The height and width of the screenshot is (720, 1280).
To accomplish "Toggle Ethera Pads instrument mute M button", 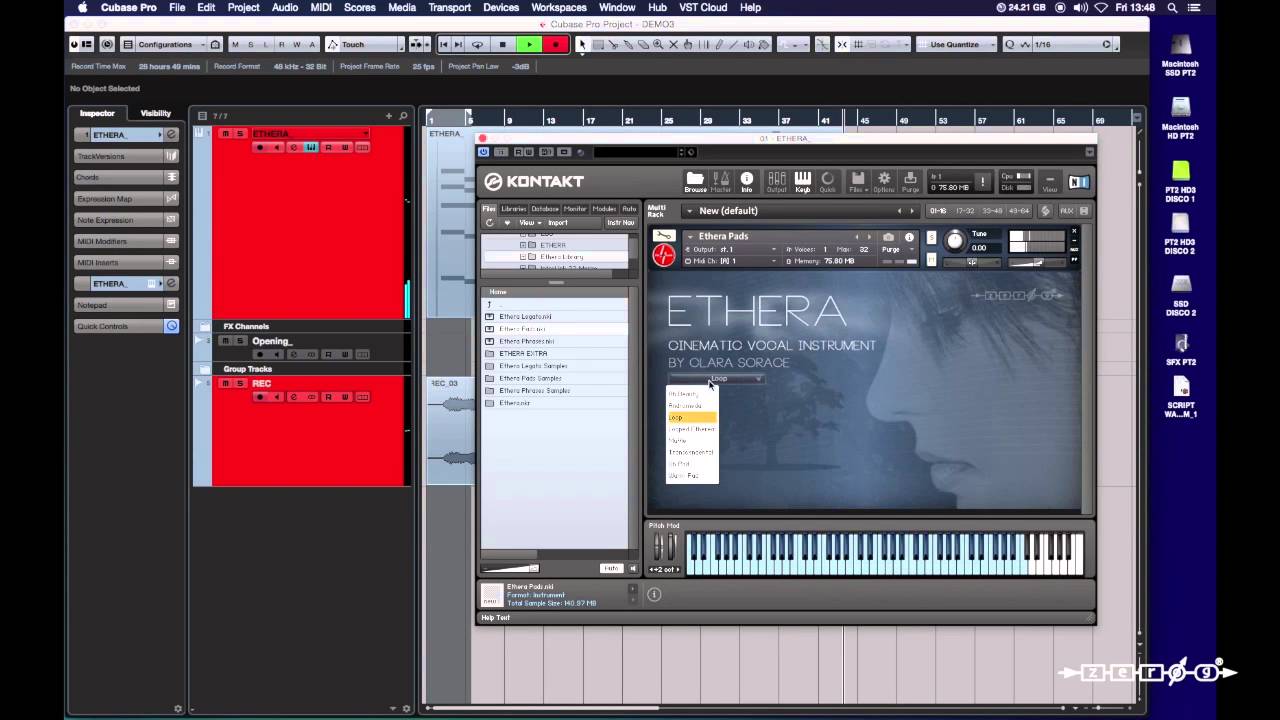I will [932, 260].
